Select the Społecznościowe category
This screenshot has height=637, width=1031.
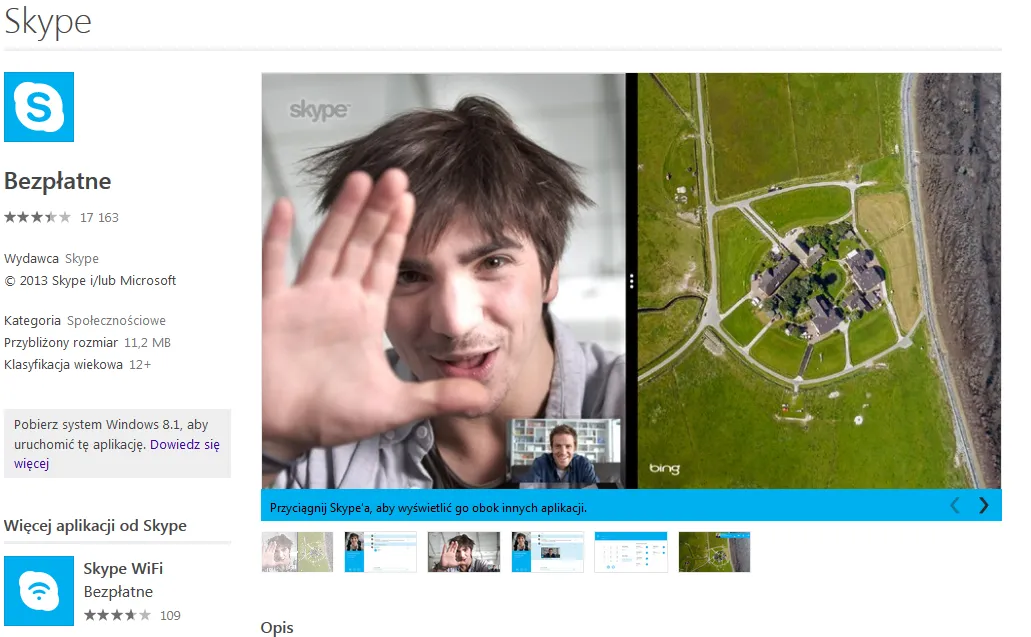coord(116,320)
